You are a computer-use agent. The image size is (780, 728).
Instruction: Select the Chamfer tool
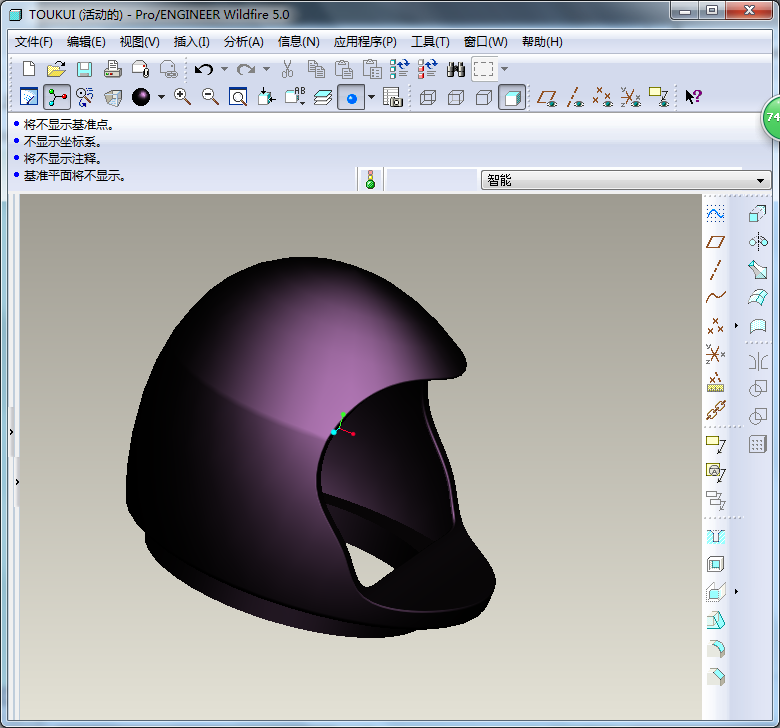715,676
